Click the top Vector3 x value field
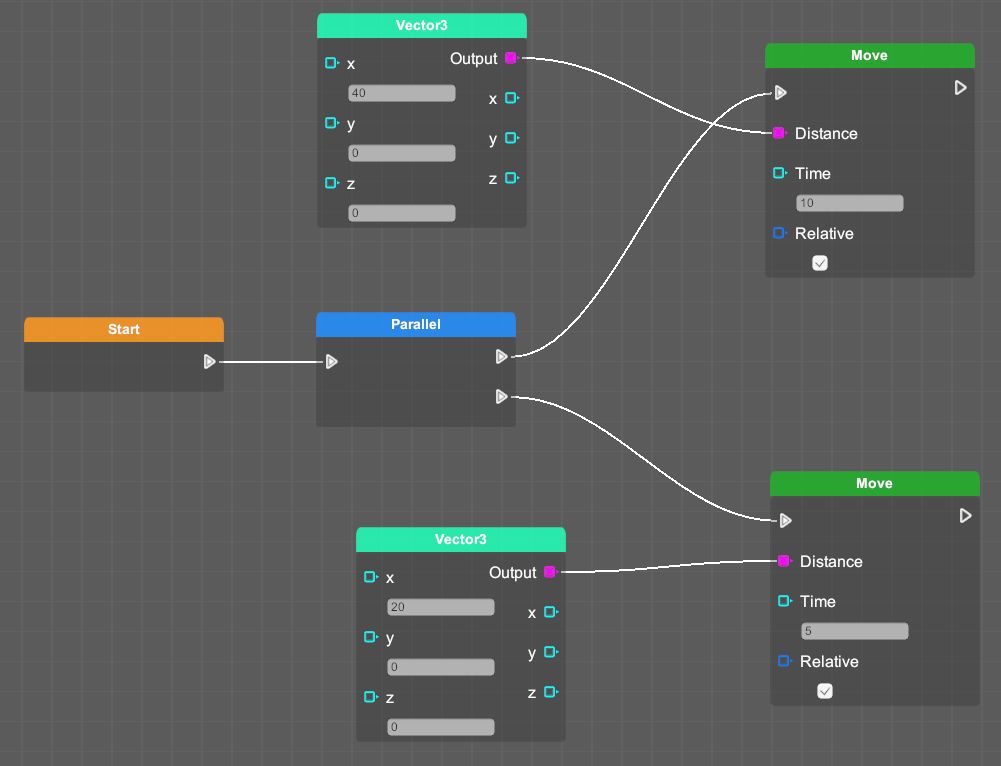 (x=402, y=93)
